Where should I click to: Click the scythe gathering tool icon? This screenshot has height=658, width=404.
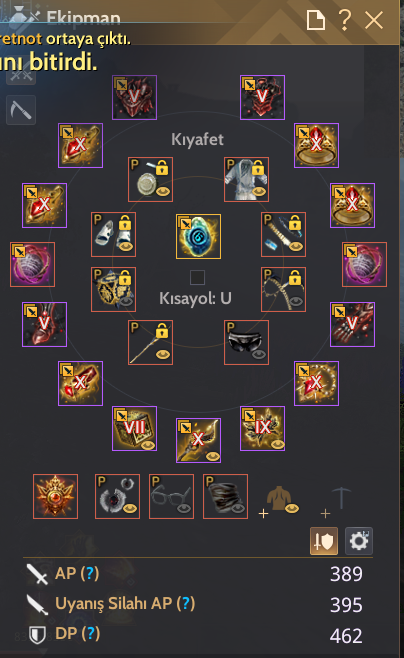coord(21,110)
